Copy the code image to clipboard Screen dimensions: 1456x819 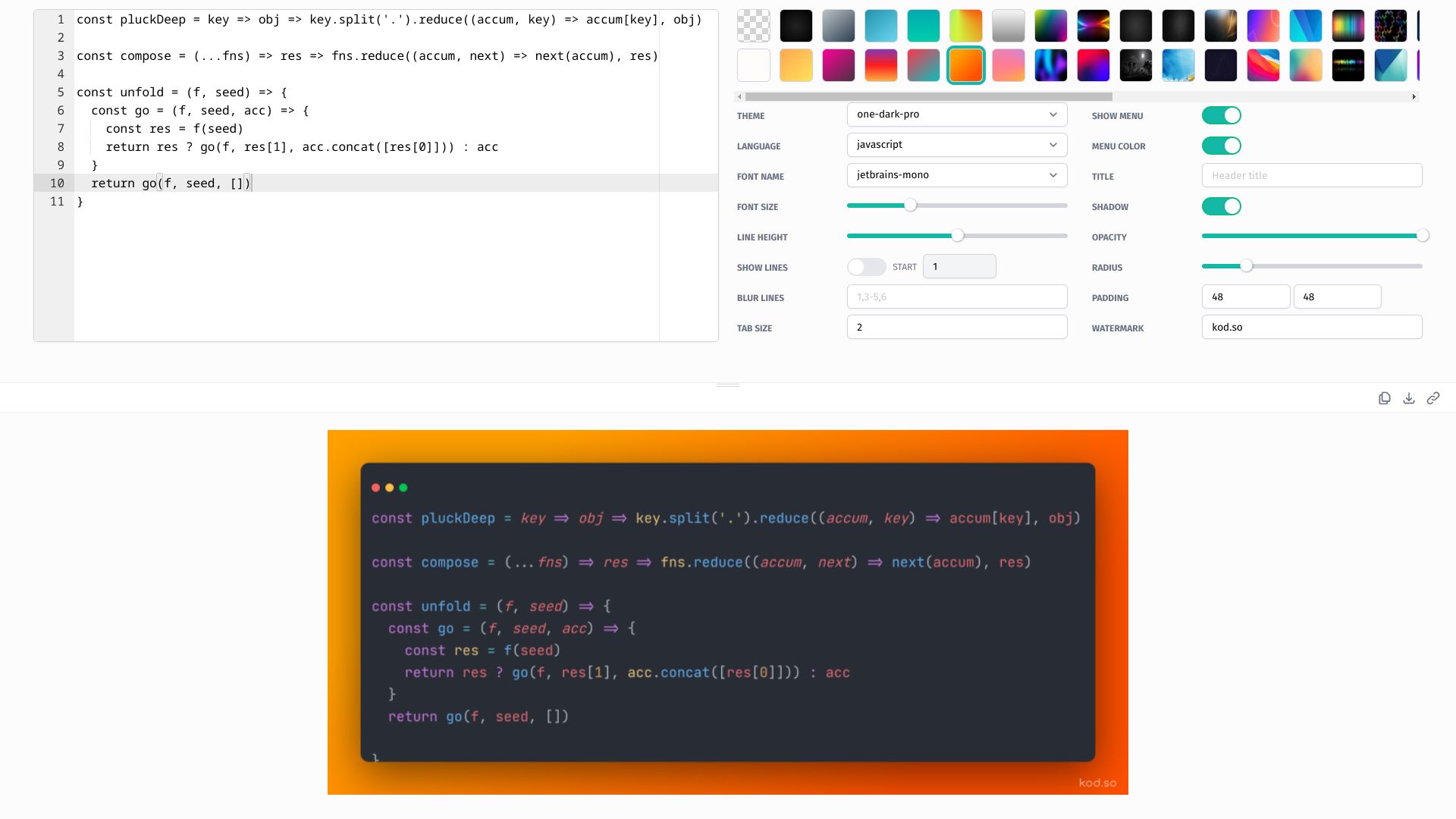click(x=1385, y=397)
